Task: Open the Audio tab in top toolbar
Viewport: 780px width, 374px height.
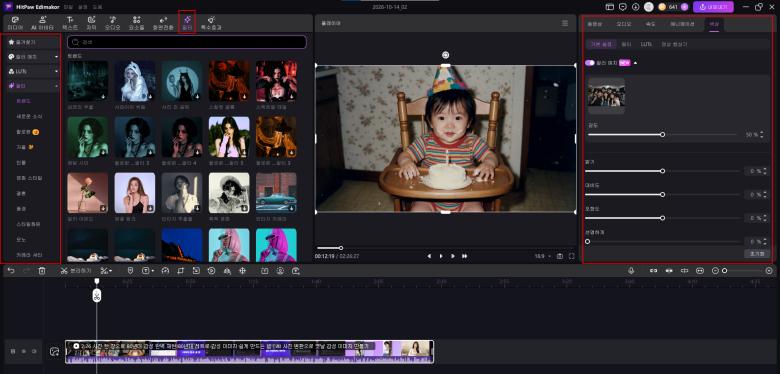Action: pyautogui.click(x=112, y=23)
